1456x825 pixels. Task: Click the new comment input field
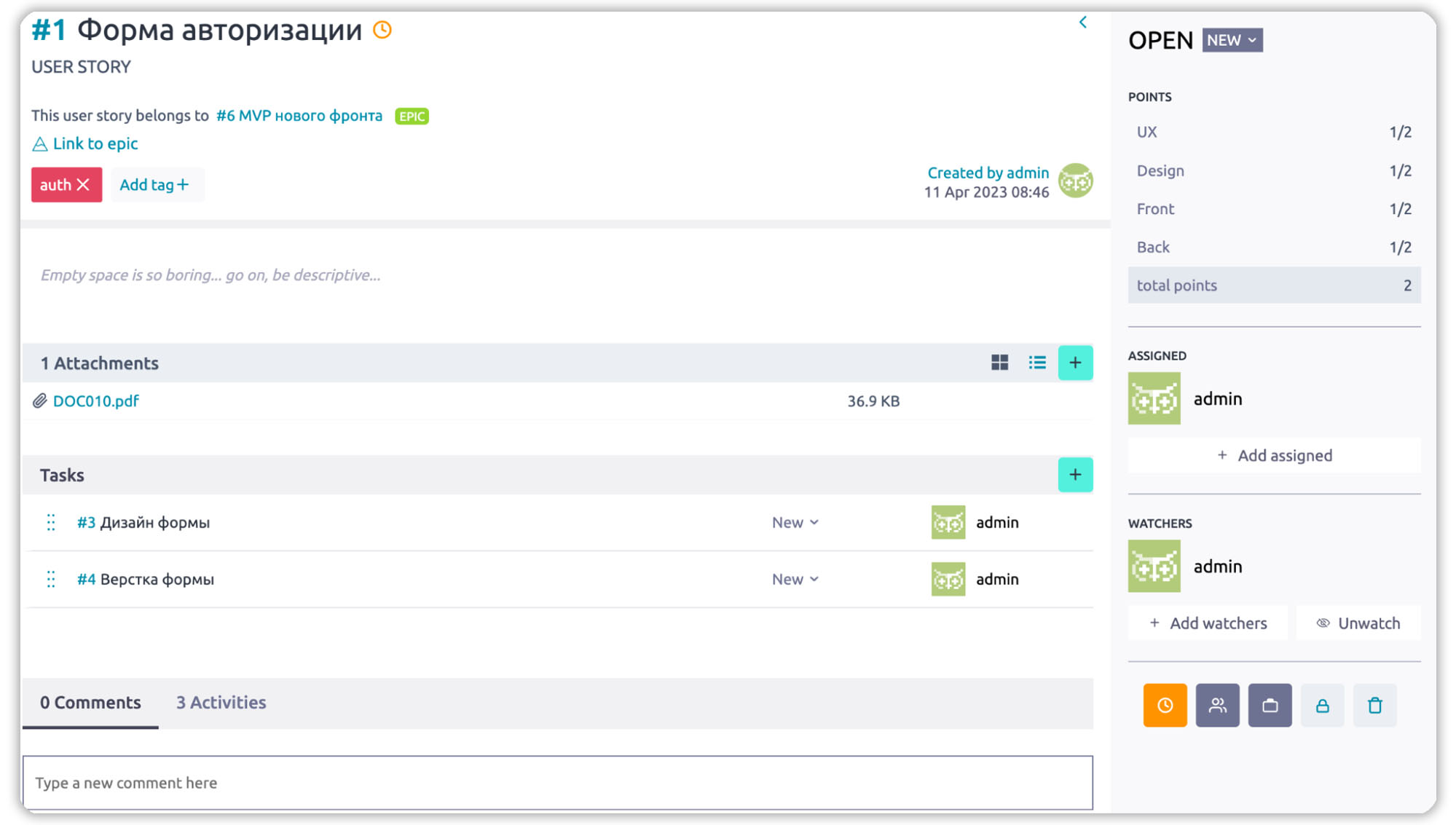coord(557,783)
